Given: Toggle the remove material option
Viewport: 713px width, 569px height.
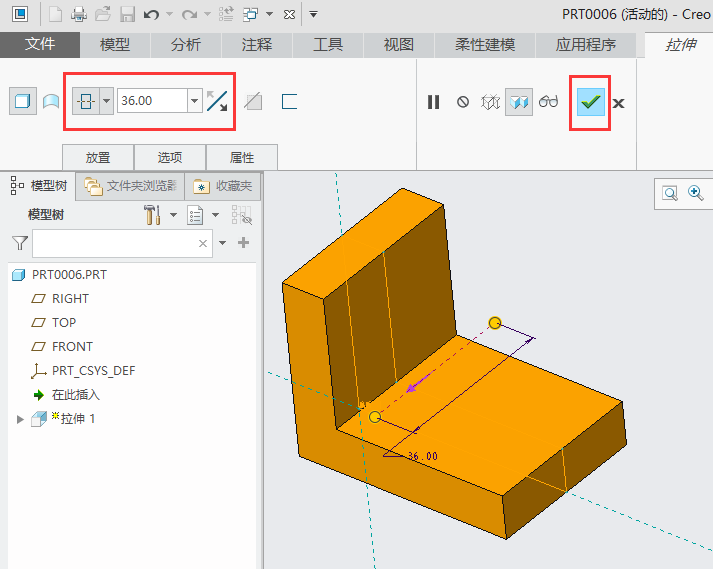Looking at the screenshot, I should pyautogui.click(x=254, y=101).
